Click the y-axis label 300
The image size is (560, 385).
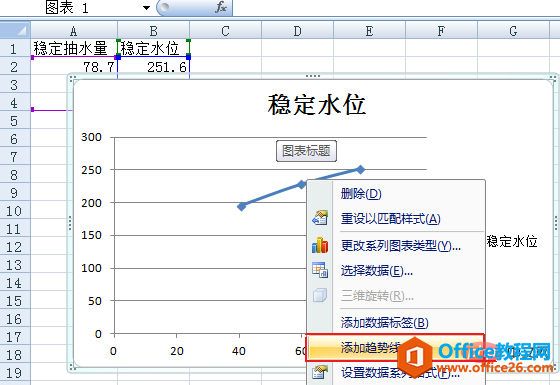(x=91, y=137)
